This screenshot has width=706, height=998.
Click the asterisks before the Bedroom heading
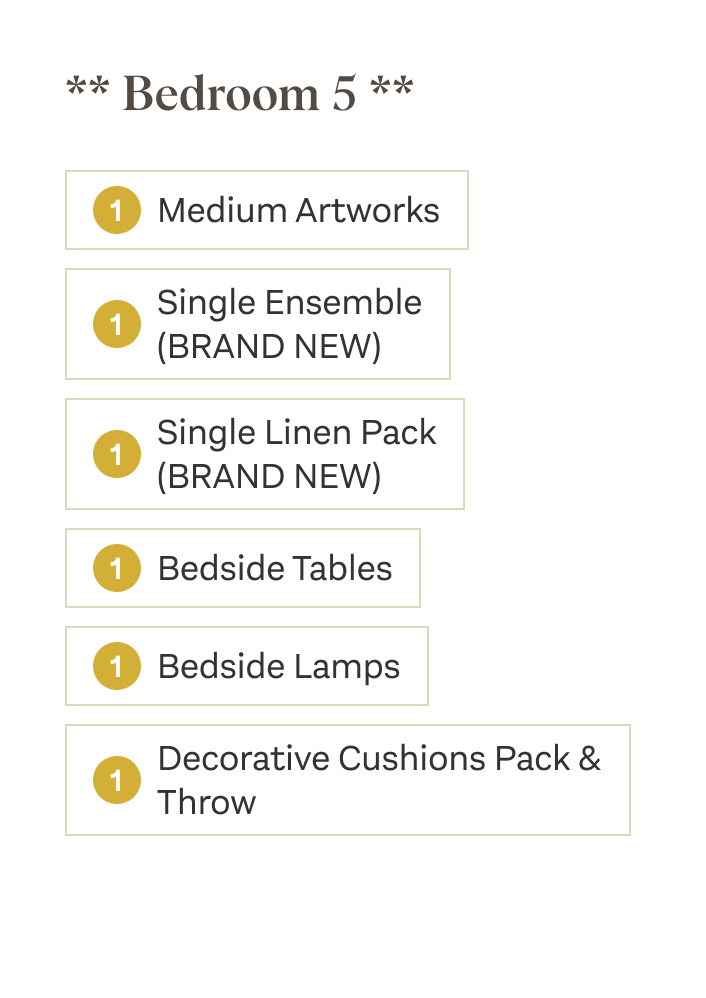pyautogui.click(x=88, y=90)
